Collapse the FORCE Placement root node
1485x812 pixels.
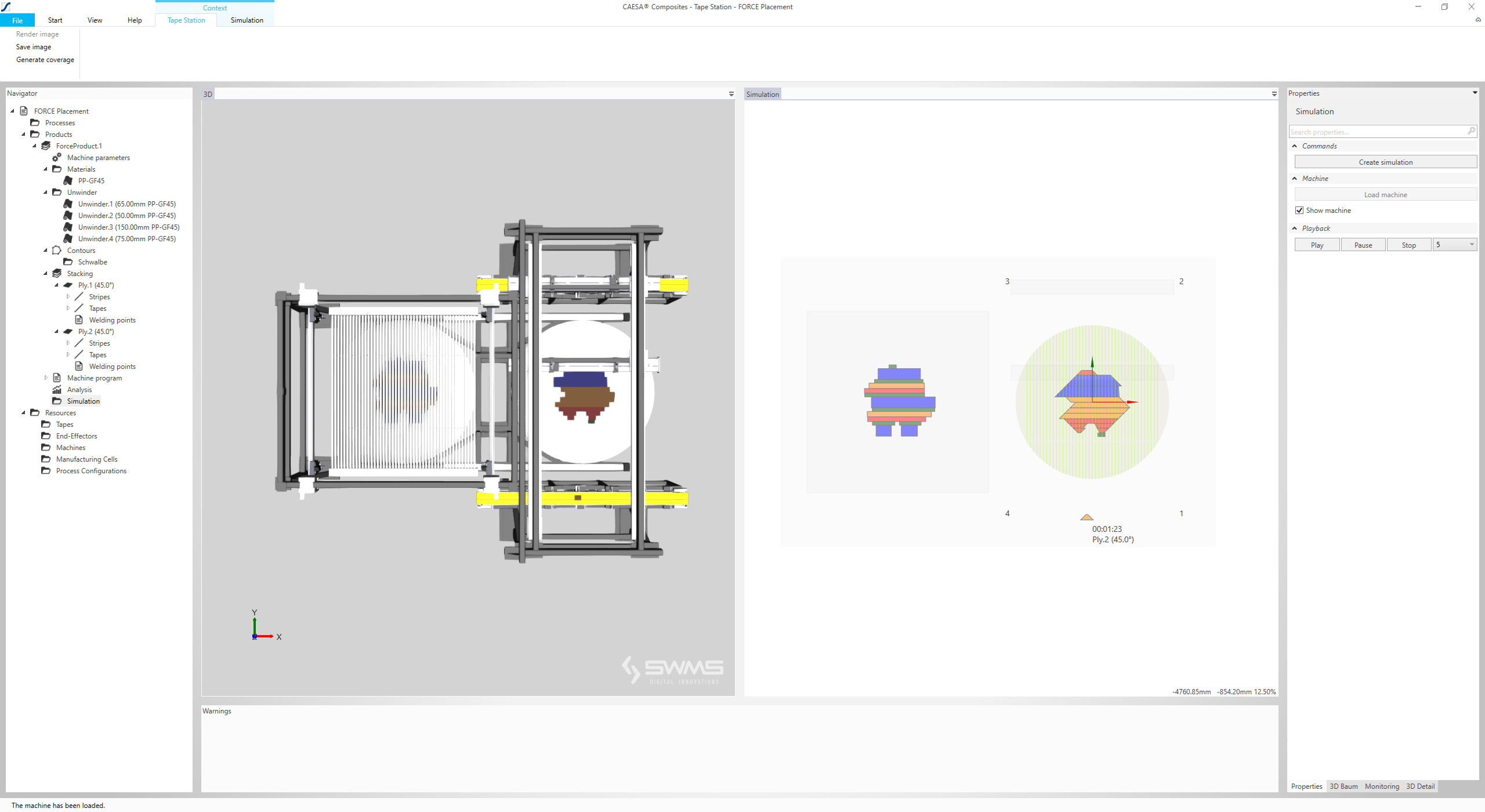point(12,111)
